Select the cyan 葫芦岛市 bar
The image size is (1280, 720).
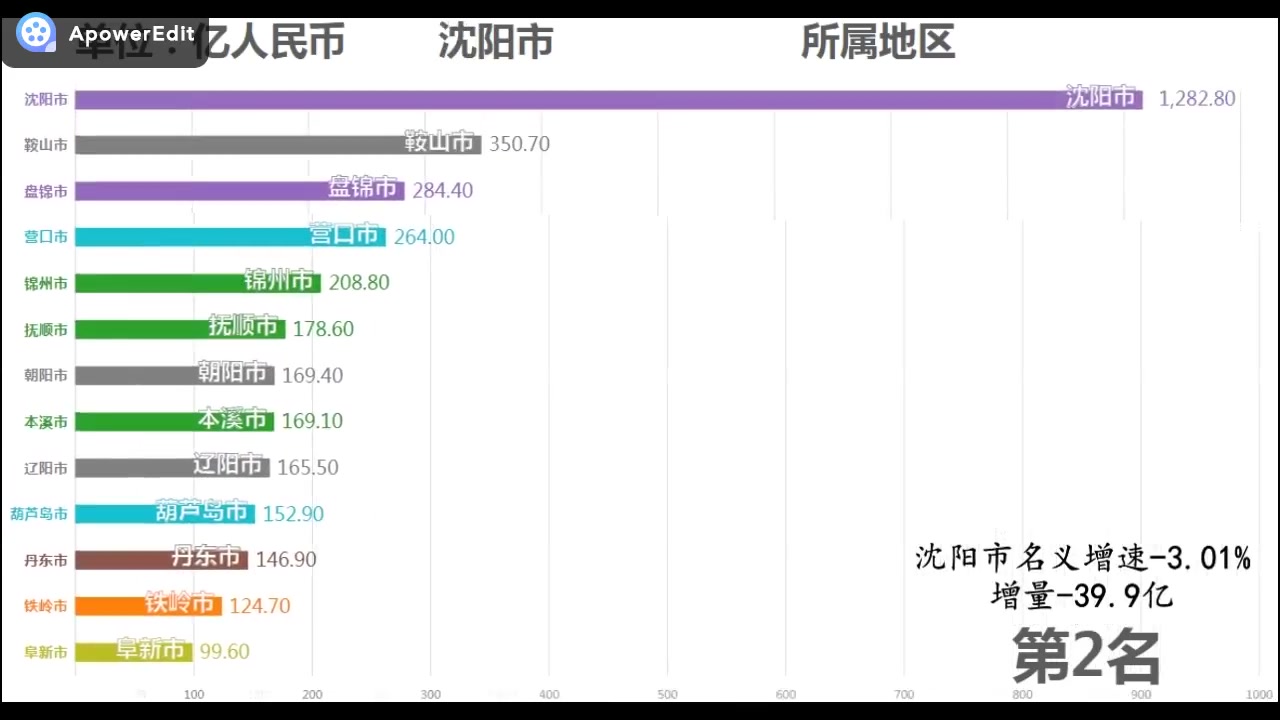(165, 514)
